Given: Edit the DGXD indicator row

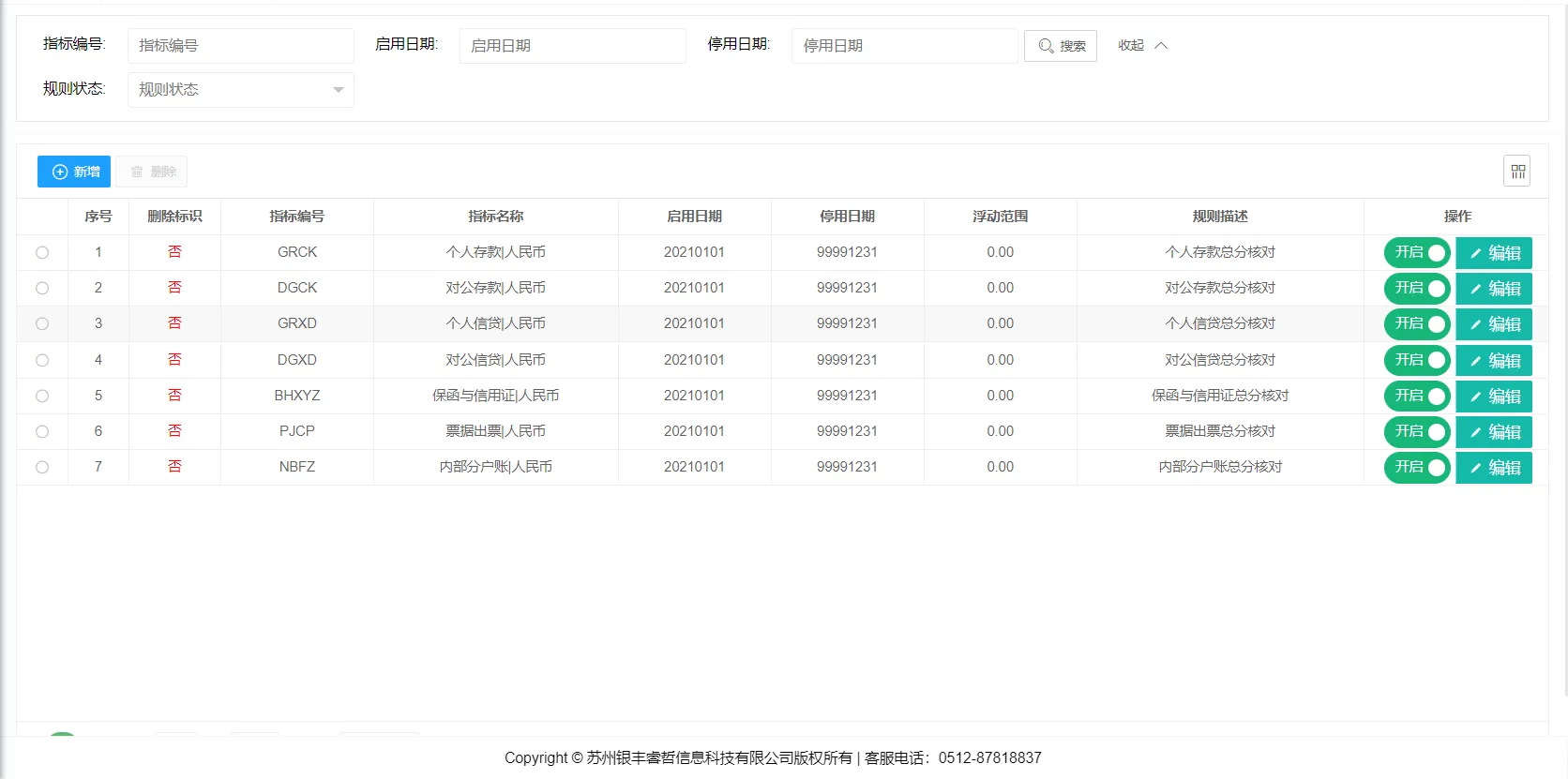Looking at the screenshot, I should coord(1493,361).
